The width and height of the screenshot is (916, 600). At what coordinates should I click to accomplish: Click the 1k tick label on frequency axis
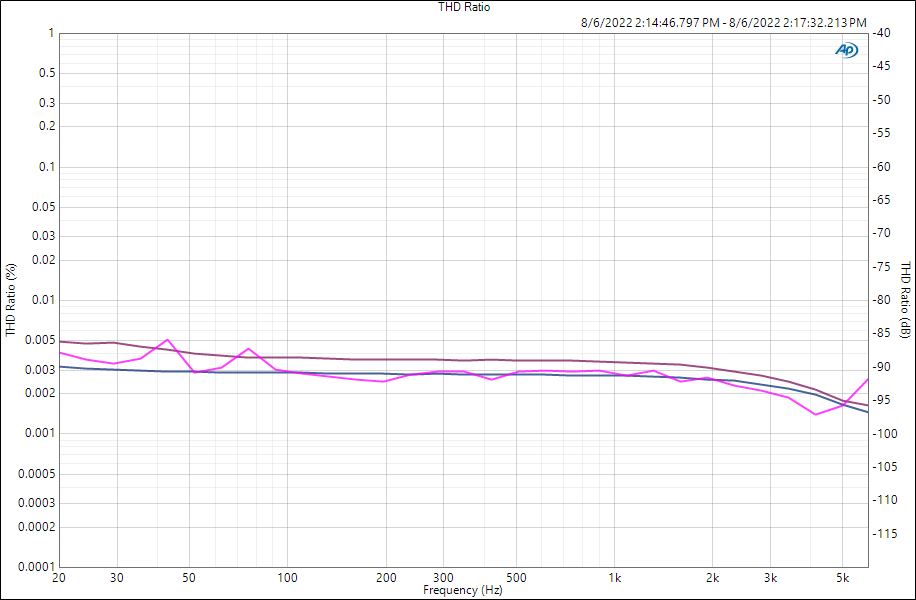615,578
